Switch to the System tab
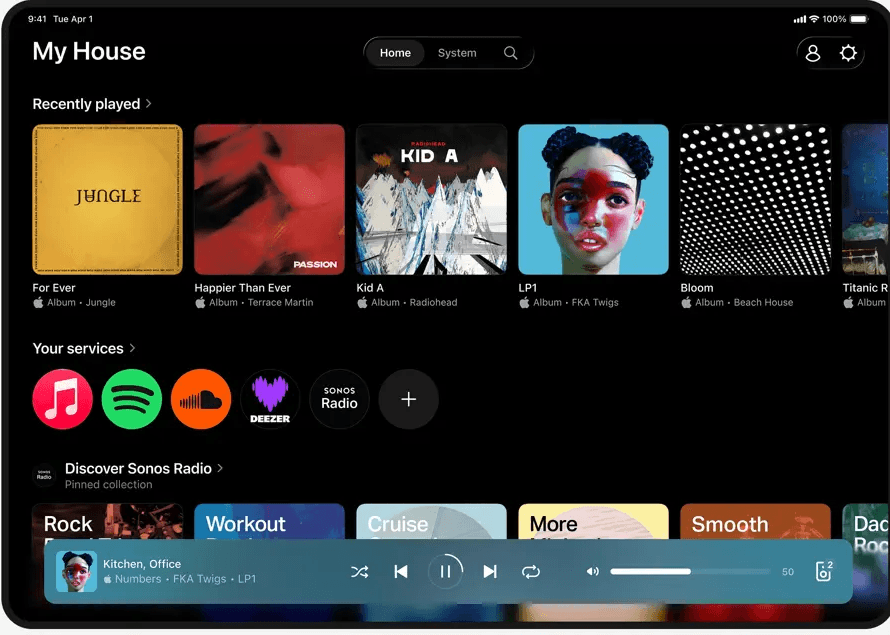The image size is (890, 635). tap(457, 53)
